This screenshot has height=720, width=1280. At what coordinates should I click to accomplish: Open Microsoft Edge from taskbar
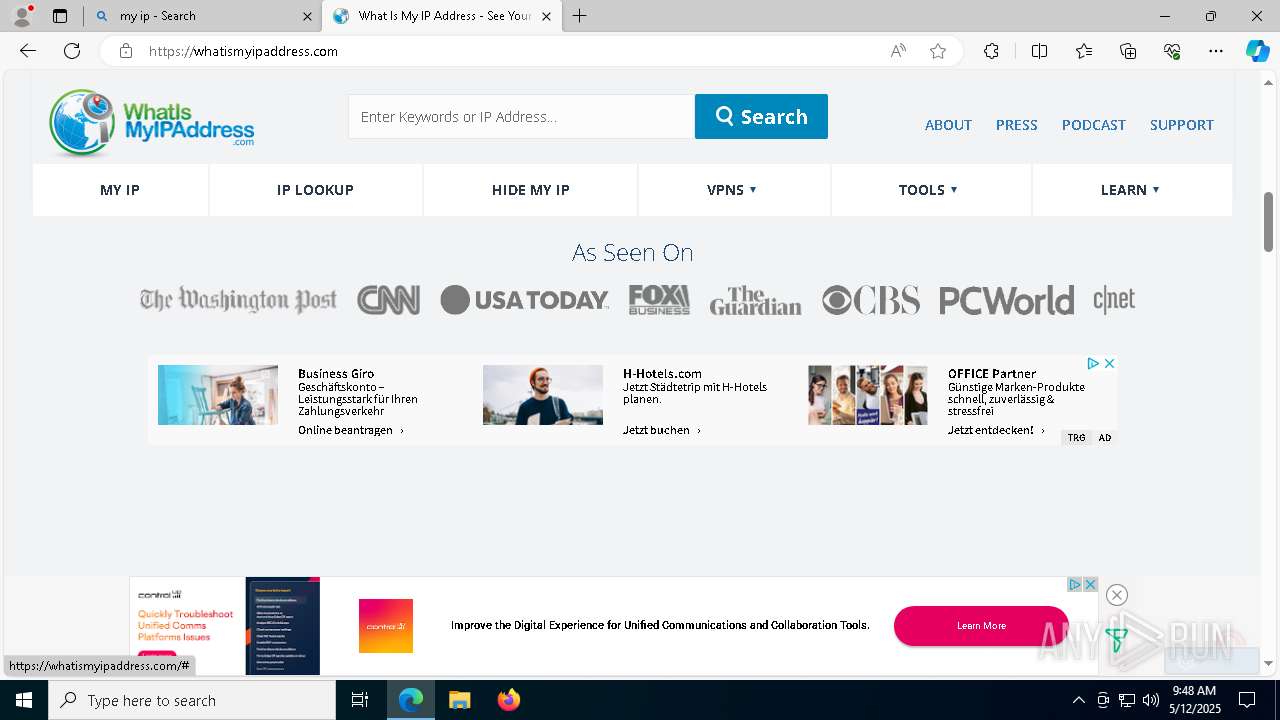pyautogui.click(x=411, y=700)
